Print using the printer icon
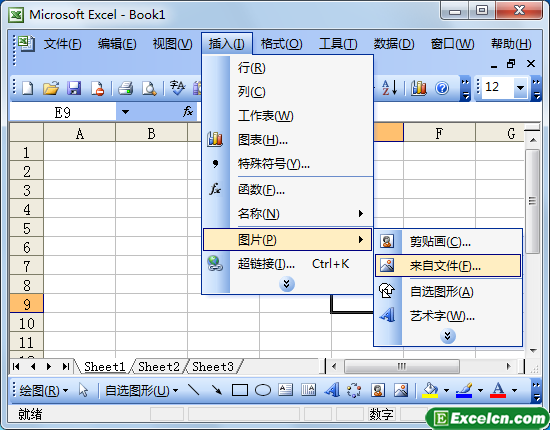 (126, 88)
